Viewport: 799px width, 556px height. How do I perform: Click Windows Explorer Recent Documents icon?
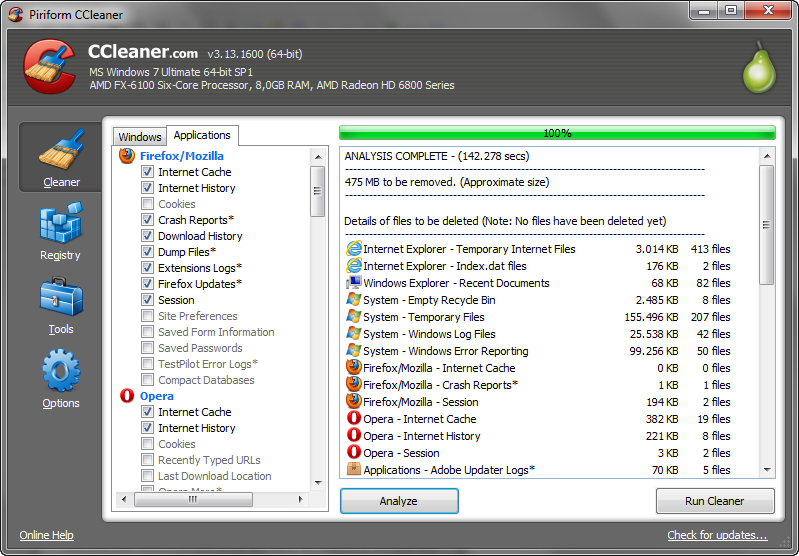click(x=354, y=283)
